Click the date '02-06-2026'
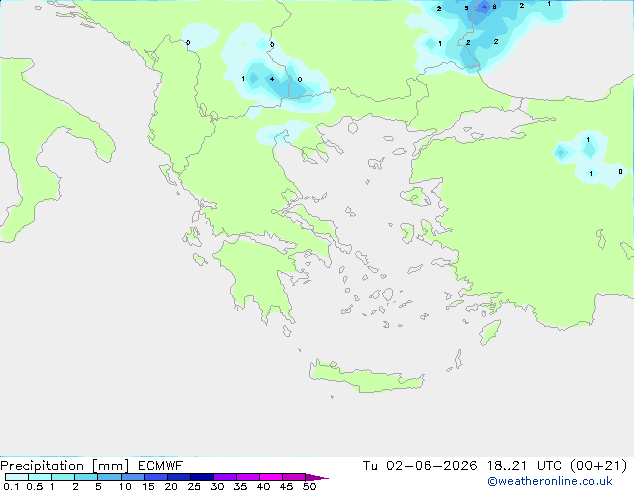The width and height of the screenshot is (634, 490). (431, 466)
